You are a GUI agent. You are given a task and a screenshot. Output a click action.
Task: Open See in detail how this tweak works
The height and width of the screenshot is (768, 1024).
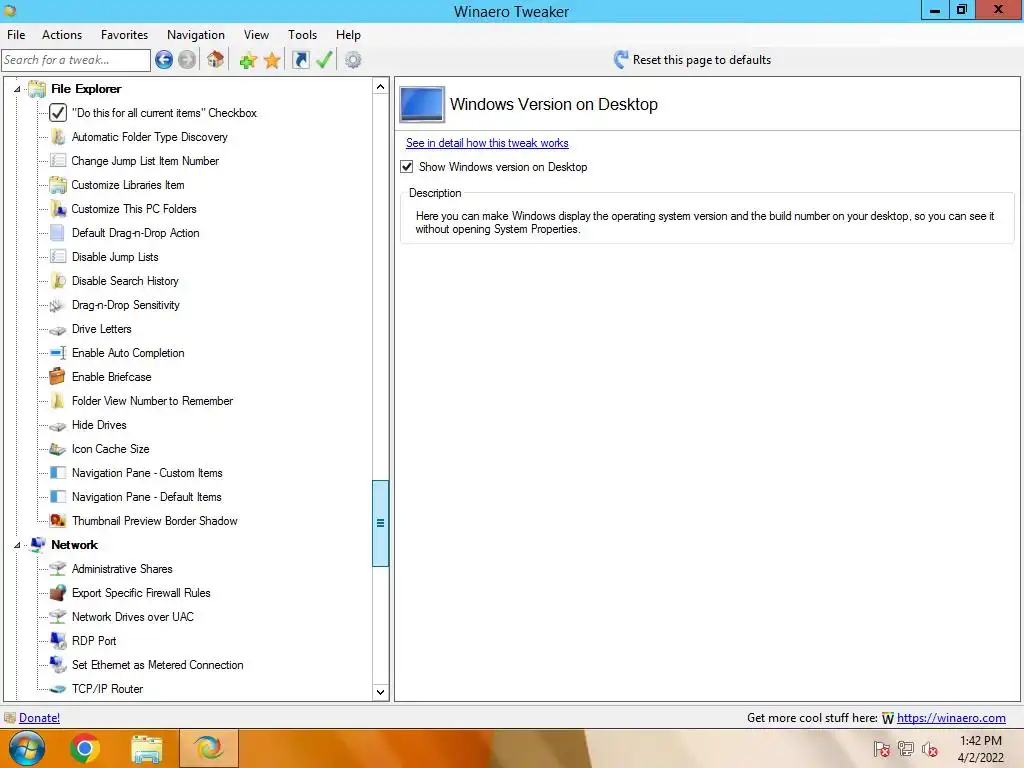pos(487,143)
